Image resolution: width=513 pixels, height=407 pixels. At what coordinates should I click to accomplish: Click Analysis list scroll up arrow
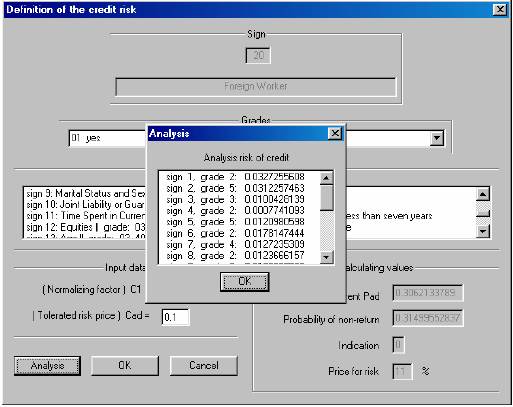326,178
